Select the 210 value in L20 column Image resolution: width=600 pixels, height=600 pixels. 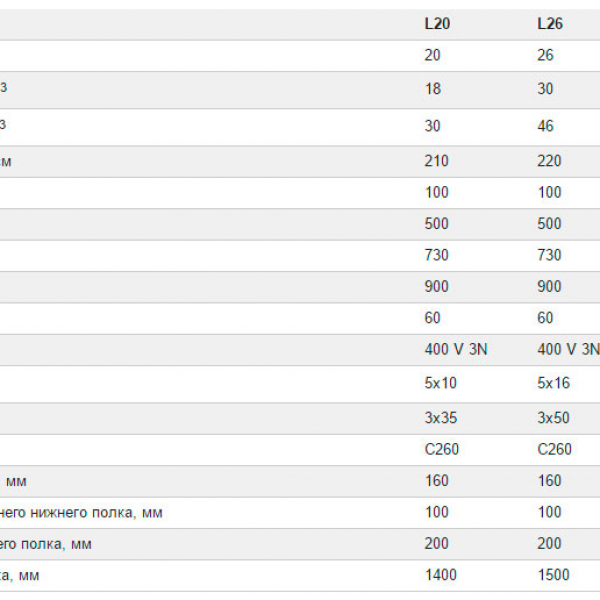(x=436, y=161)
